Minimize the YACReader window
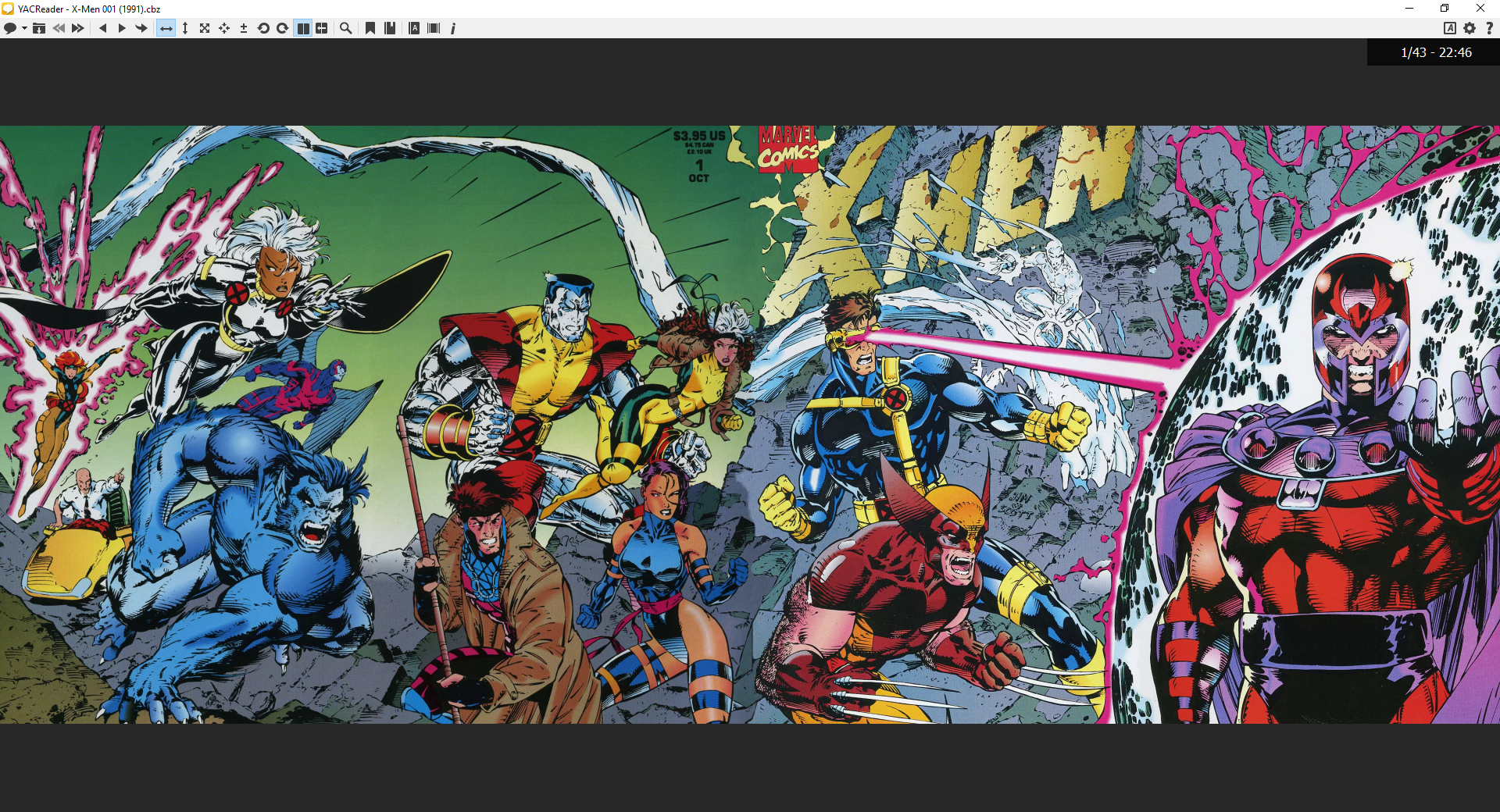This screenshot has height=812, width=1500. (x=1409, y=9)
